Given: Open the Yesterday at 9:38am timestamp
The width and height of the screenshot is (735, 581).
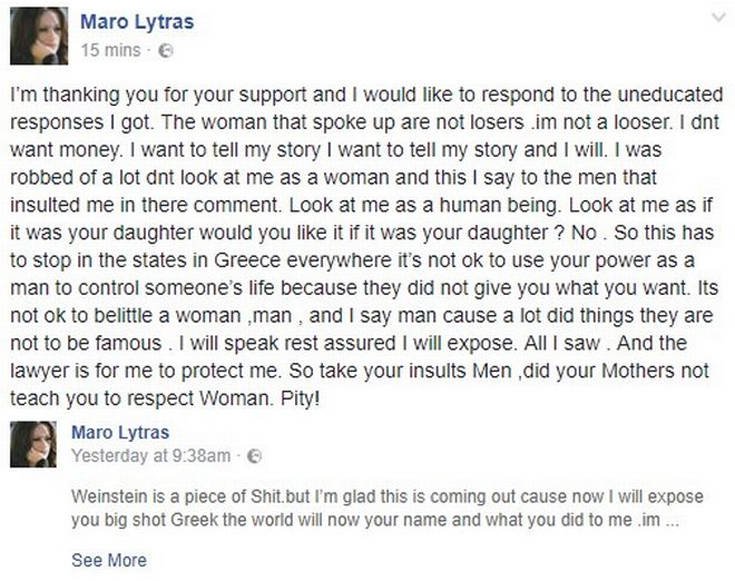Looking at the screenshot, I should [151, 456].
